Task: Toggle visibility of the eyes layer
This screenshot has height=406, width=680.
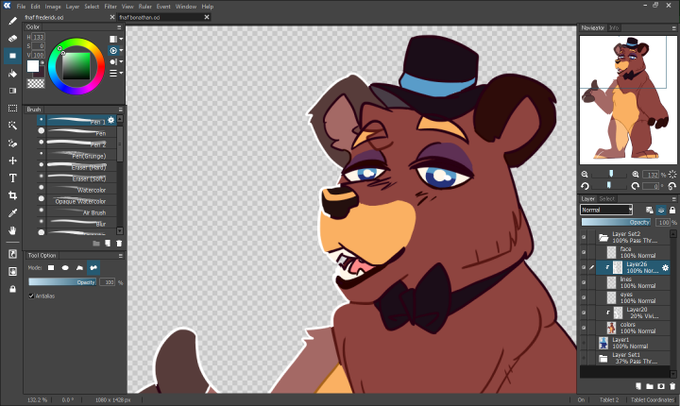Action: 584,298
